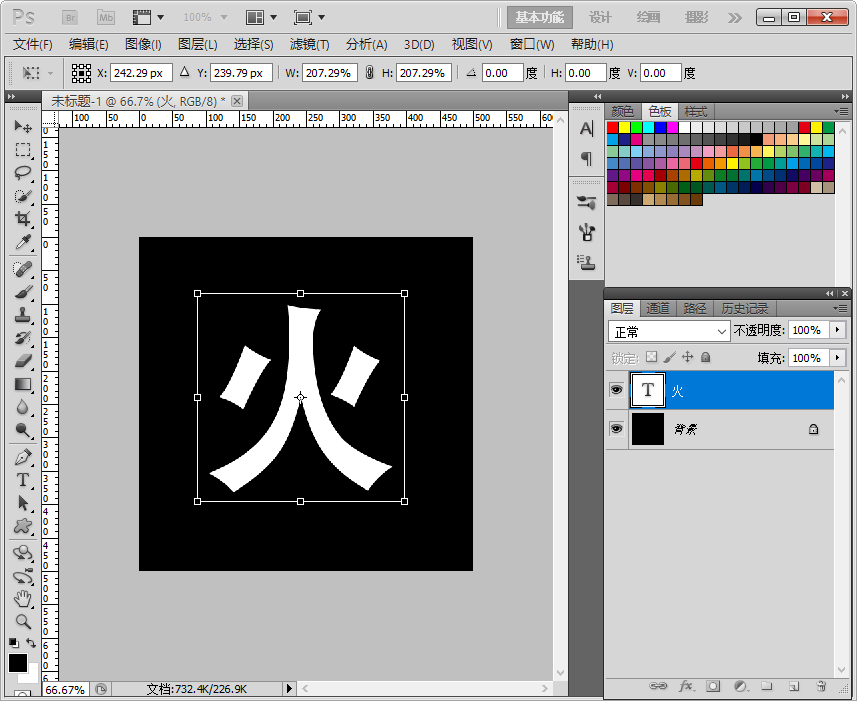Screen dimensions: 857x701
Task: Select the Clone Stamp tool
Action: point(22,315)
